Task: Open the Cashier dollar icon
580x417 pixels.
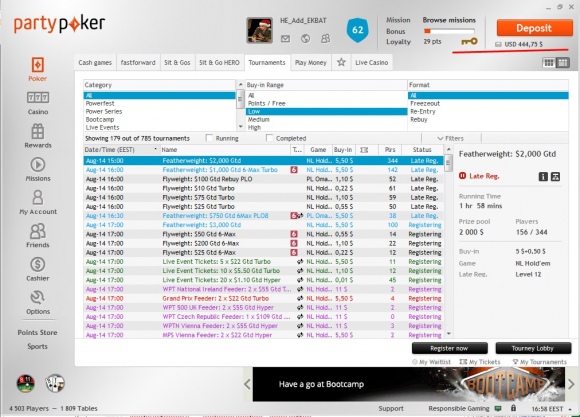Action: point(38,264)
